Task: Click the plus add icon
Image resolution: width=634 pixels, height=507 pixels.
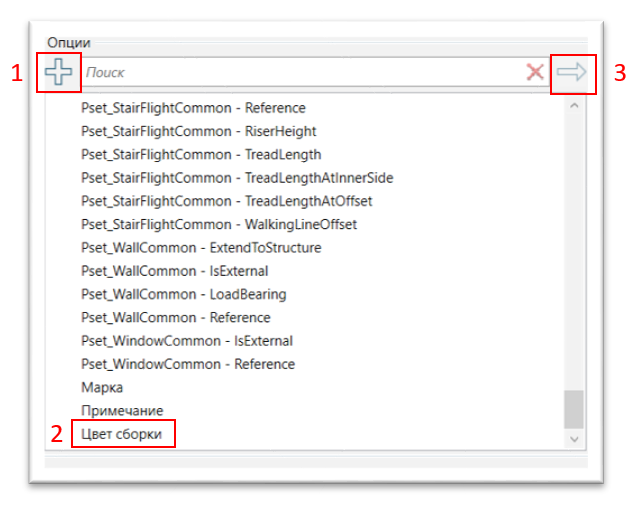Action: (59, 72)
